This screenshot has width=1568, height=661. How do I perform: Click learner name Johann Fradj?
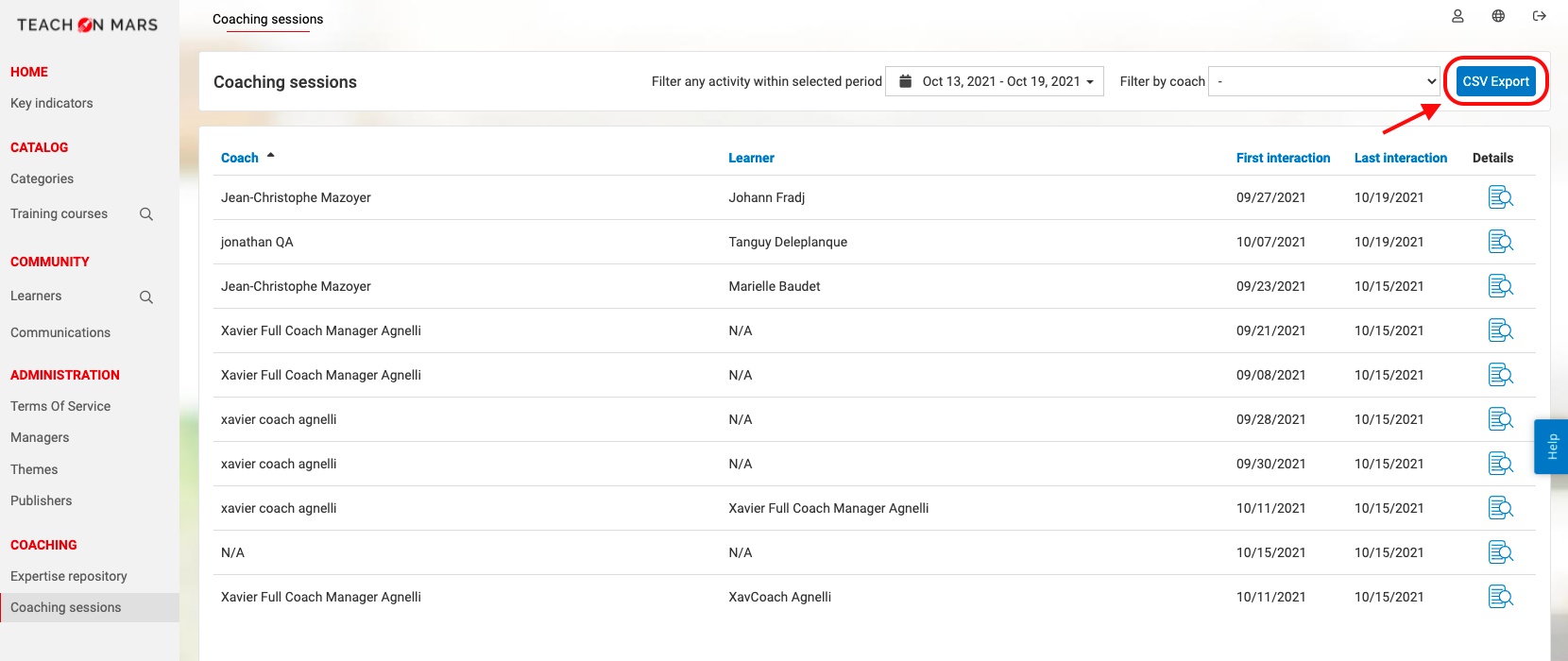(767, 197)
